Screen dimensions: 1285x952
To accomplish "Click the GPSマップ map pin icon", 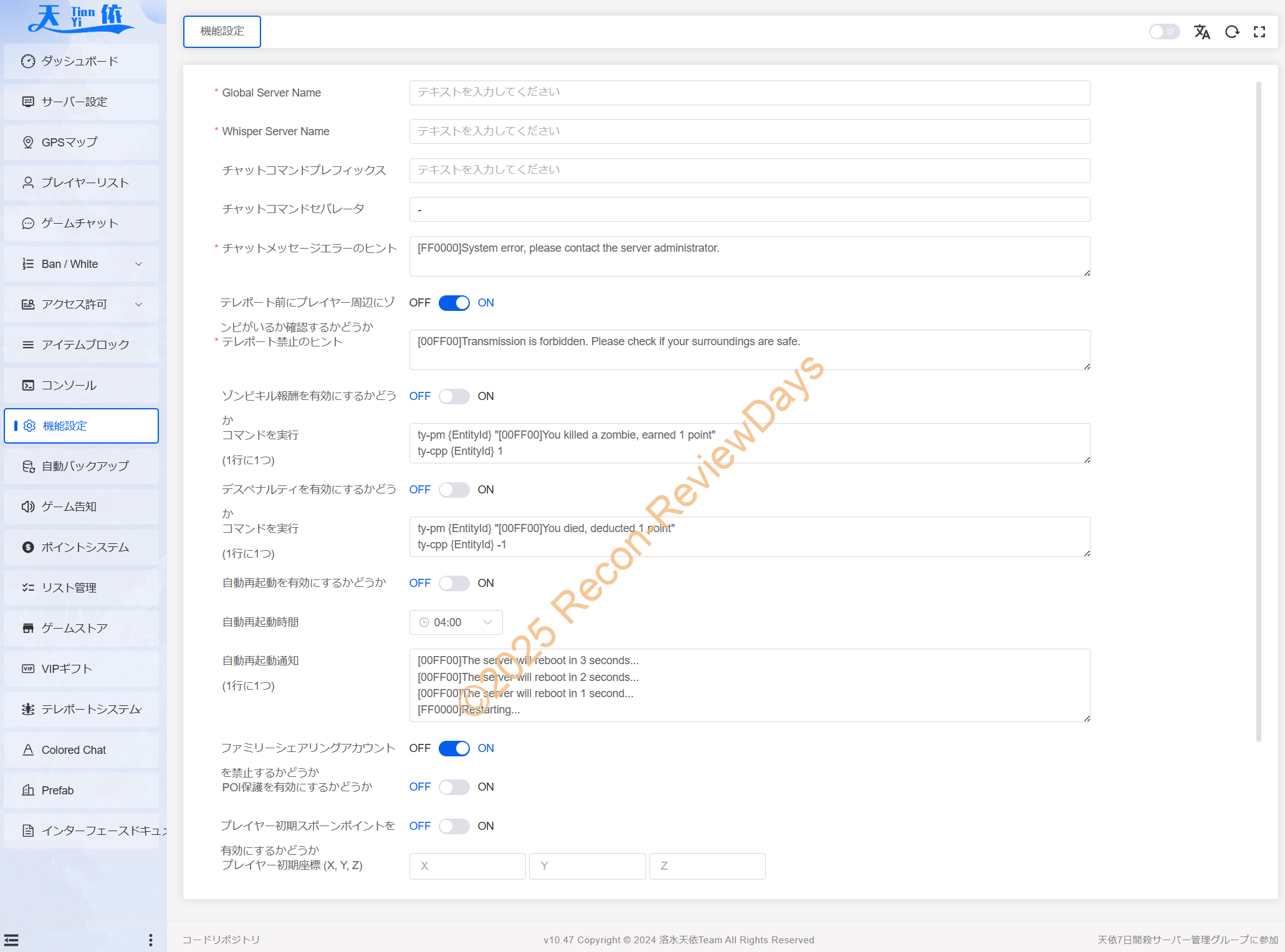I will [28, 142].
